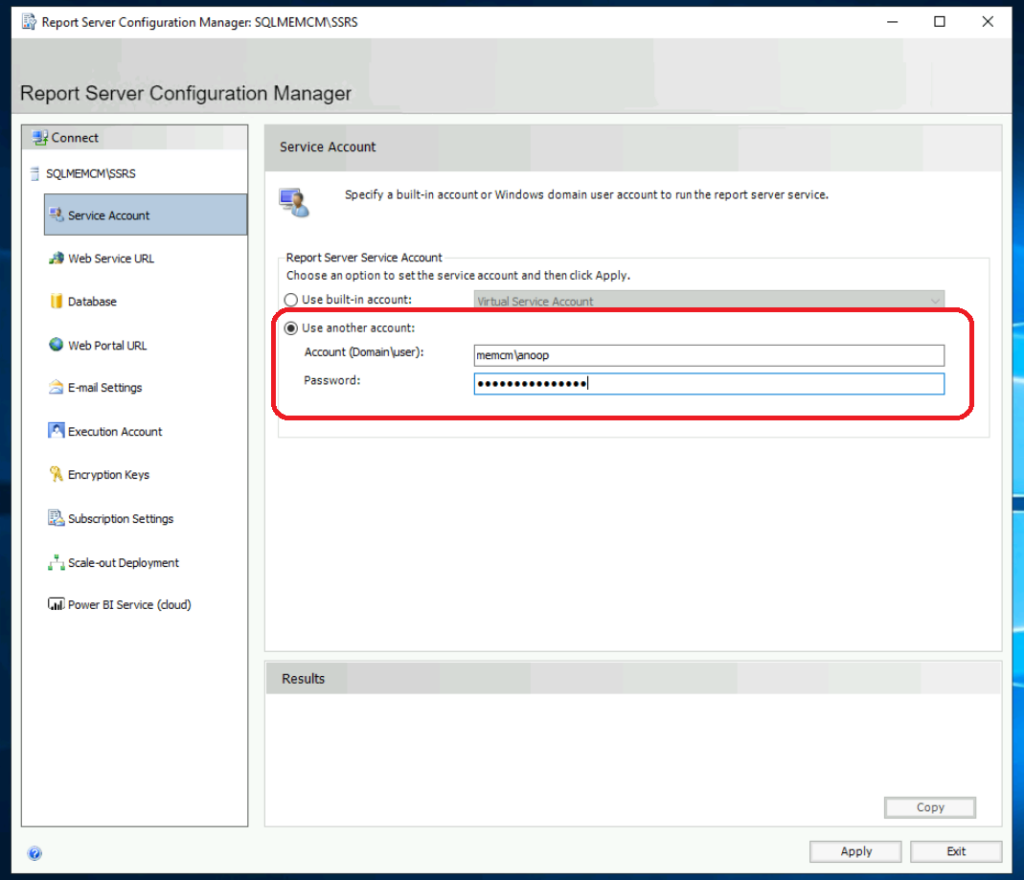Click the Web Service URL icon
The image size is (1024, 880).
click(x=56, y=259)
